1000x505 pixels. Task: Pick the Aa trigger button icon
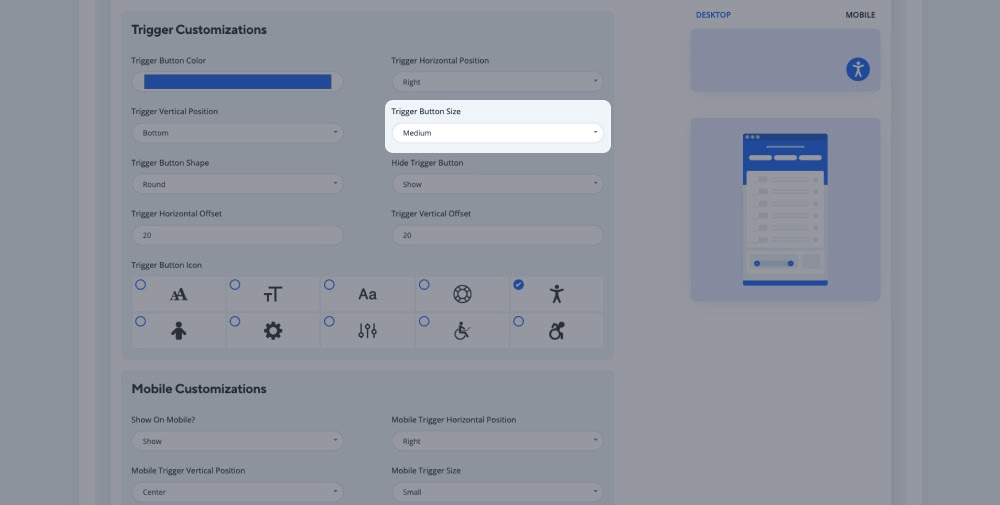[x=367, y=295]
